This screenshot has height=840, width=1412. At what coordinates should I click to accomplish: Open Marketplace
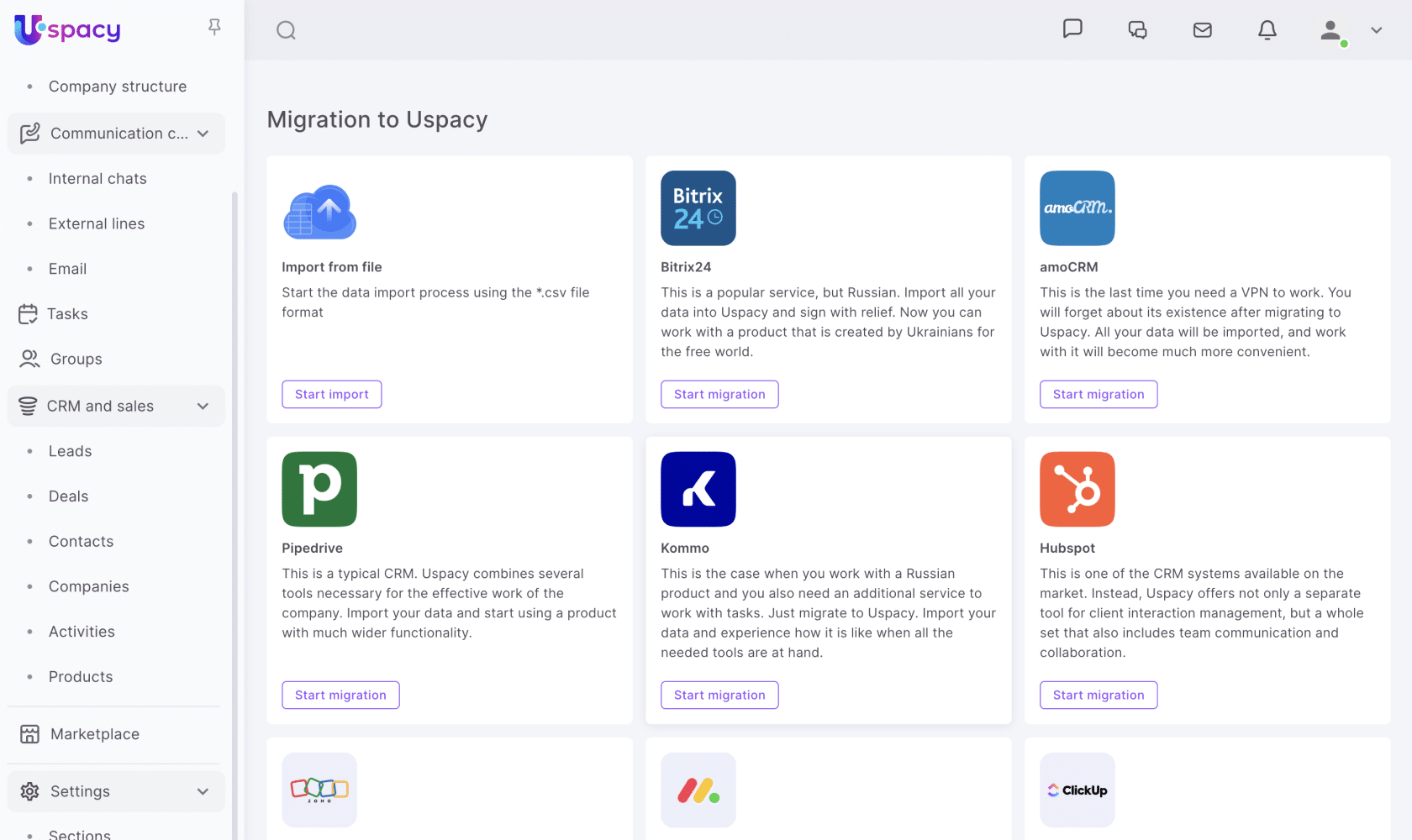coord(95,734)
